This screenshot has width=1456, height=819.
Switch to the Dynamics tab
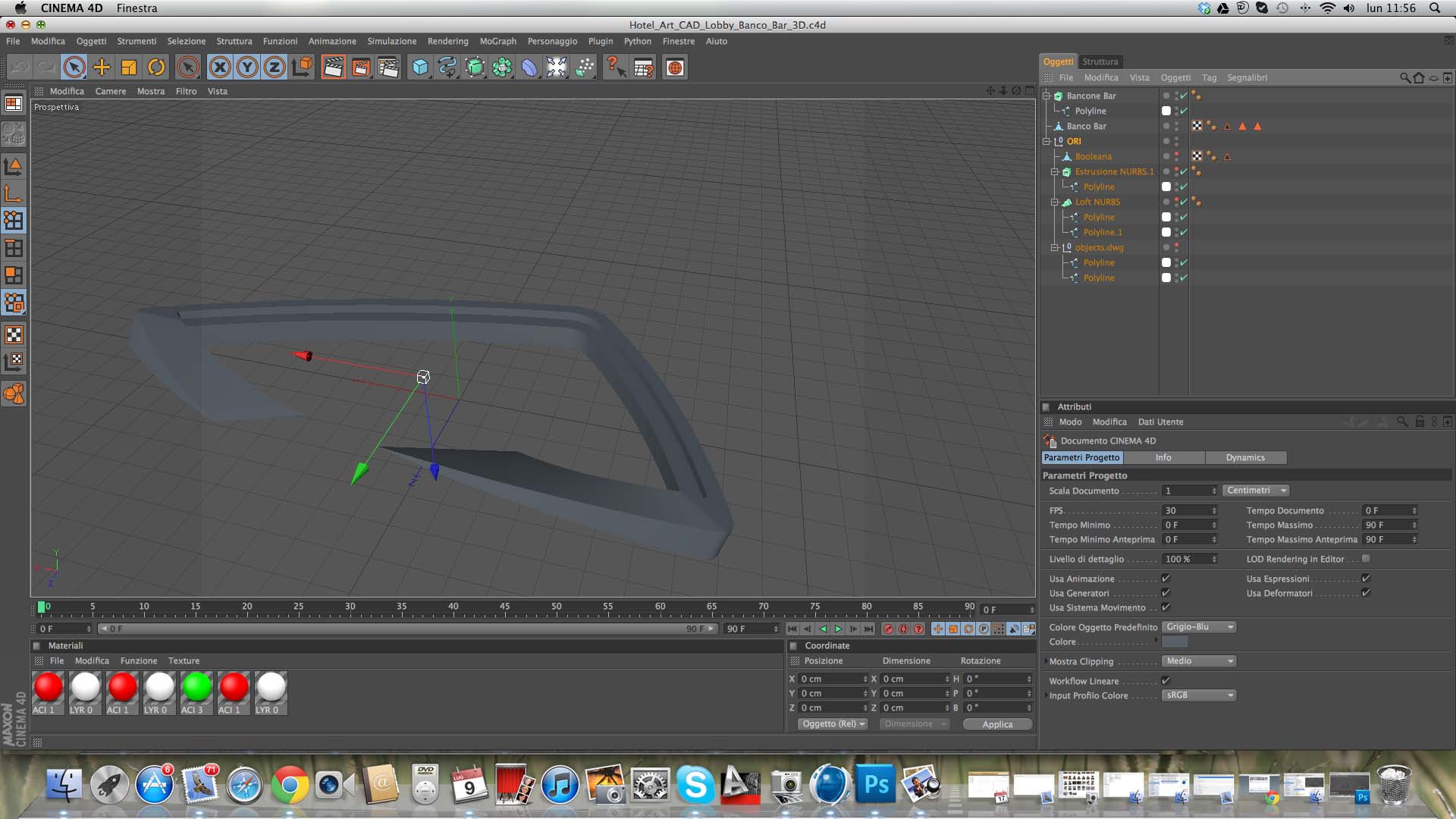coord(1245,457)
